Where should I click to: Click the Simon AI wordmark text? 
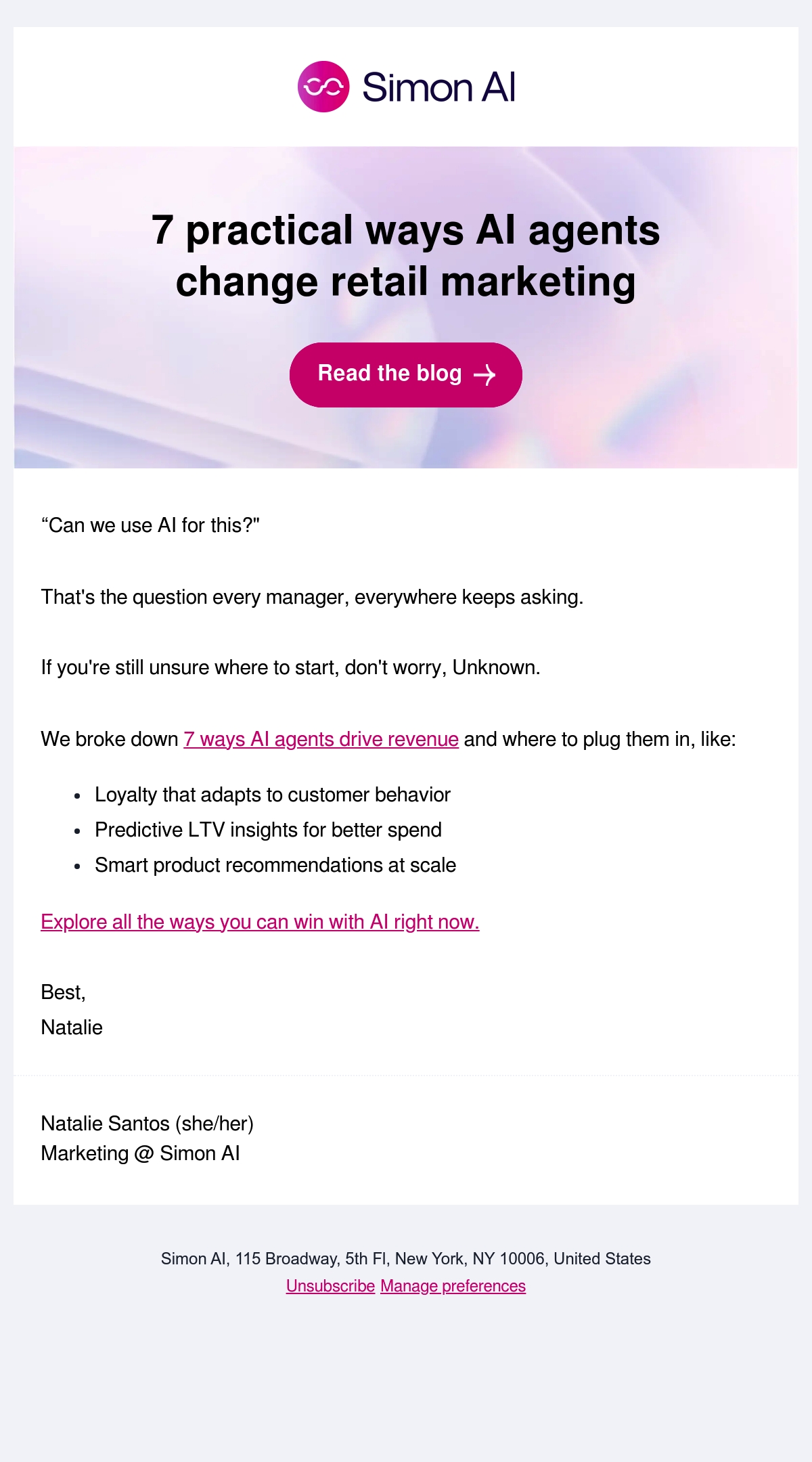point(439,87)
